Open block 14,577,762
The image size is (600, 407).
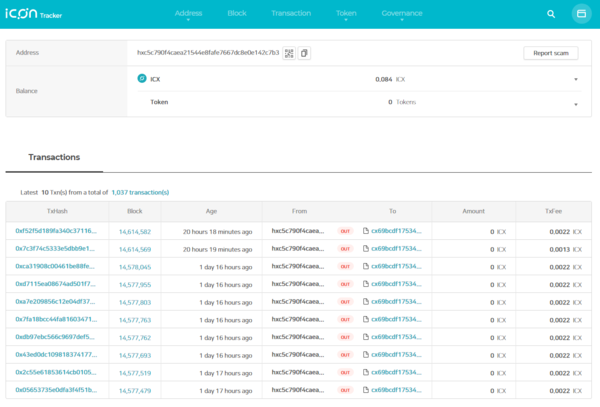tap(135, 338)
